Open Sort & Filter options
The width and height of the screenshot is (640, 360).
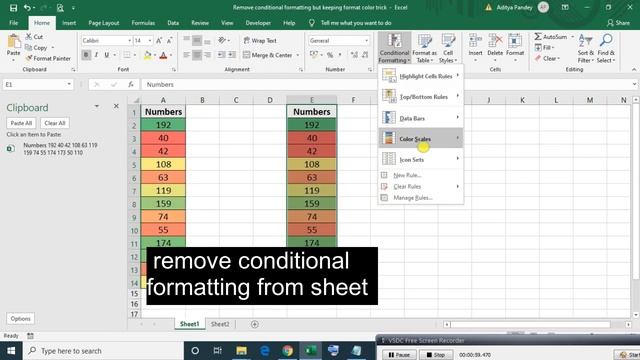tap(586, 49)
